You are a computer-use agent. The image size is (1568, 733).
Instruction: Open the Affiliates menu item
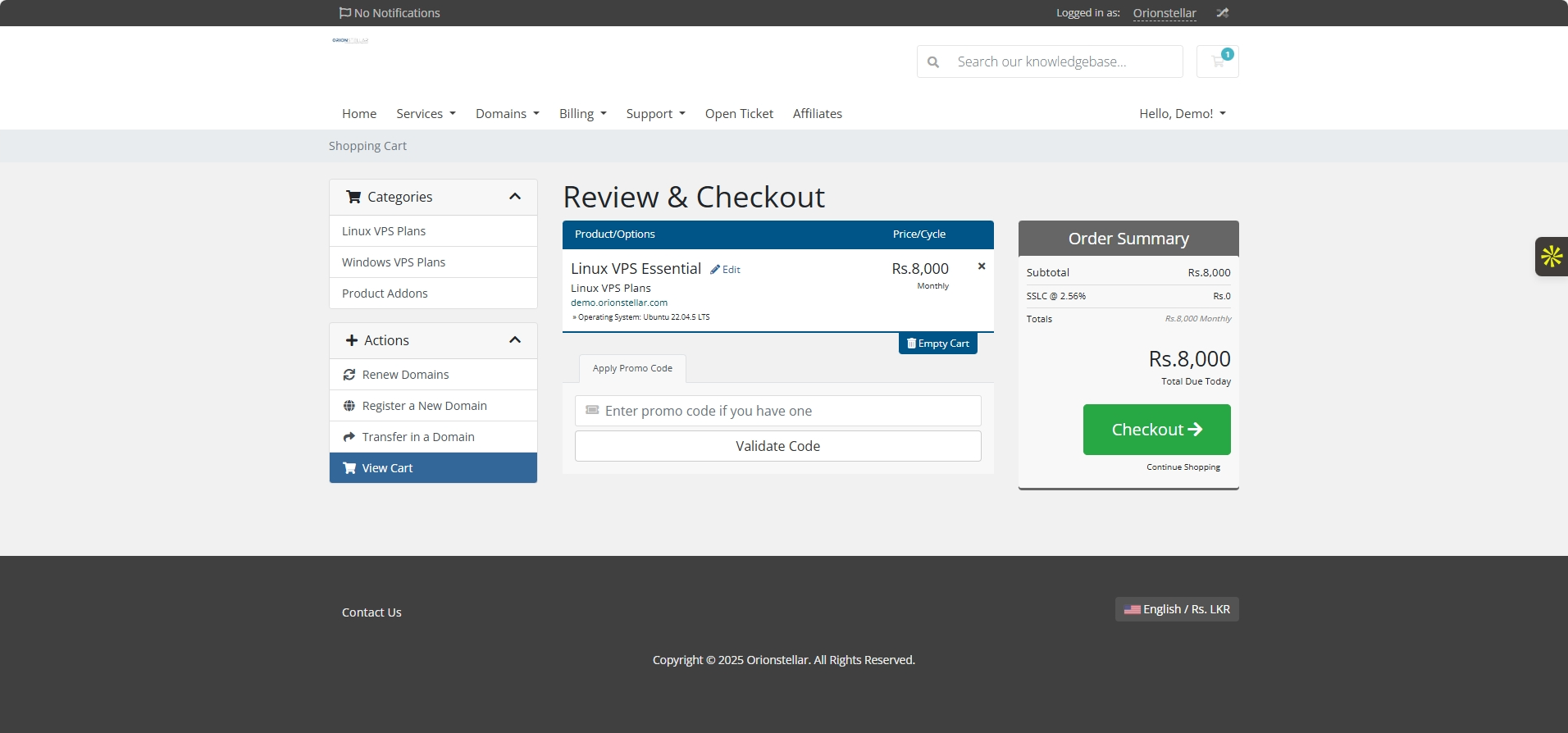[x=817, y=114]
